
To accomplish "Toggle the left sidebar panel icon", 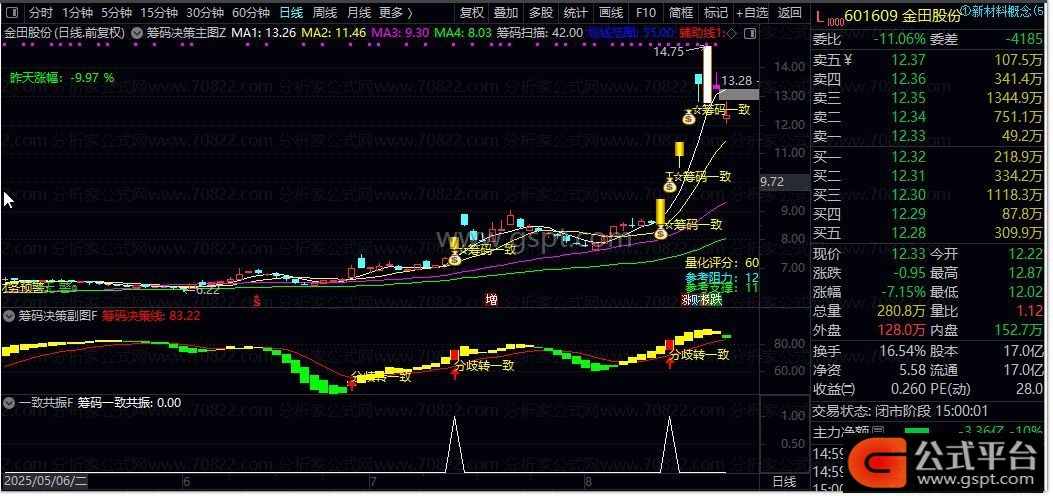I will tap(13, 12).
